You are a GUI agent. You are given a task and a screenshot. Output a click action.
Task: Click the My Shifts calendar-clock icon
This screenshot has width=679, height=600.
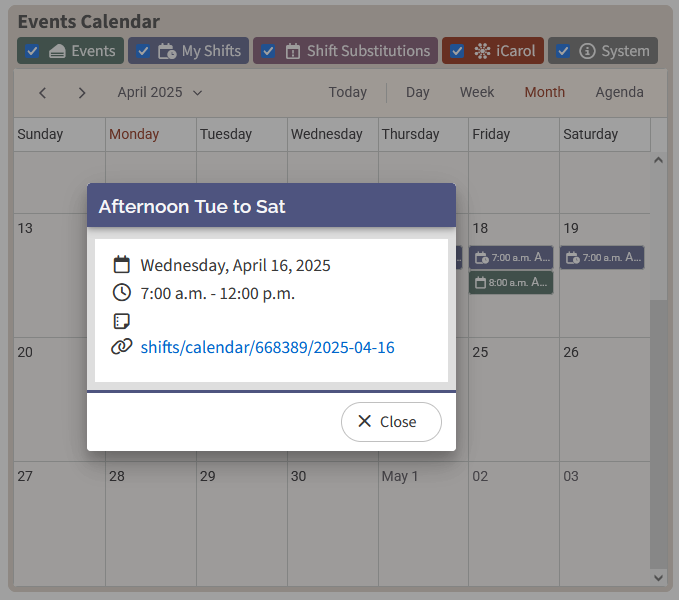tap(167, 51)
